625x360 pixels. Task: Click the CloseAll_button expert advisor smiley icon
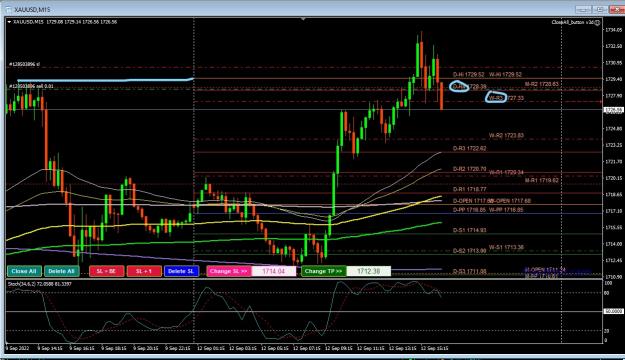[597, 23]
